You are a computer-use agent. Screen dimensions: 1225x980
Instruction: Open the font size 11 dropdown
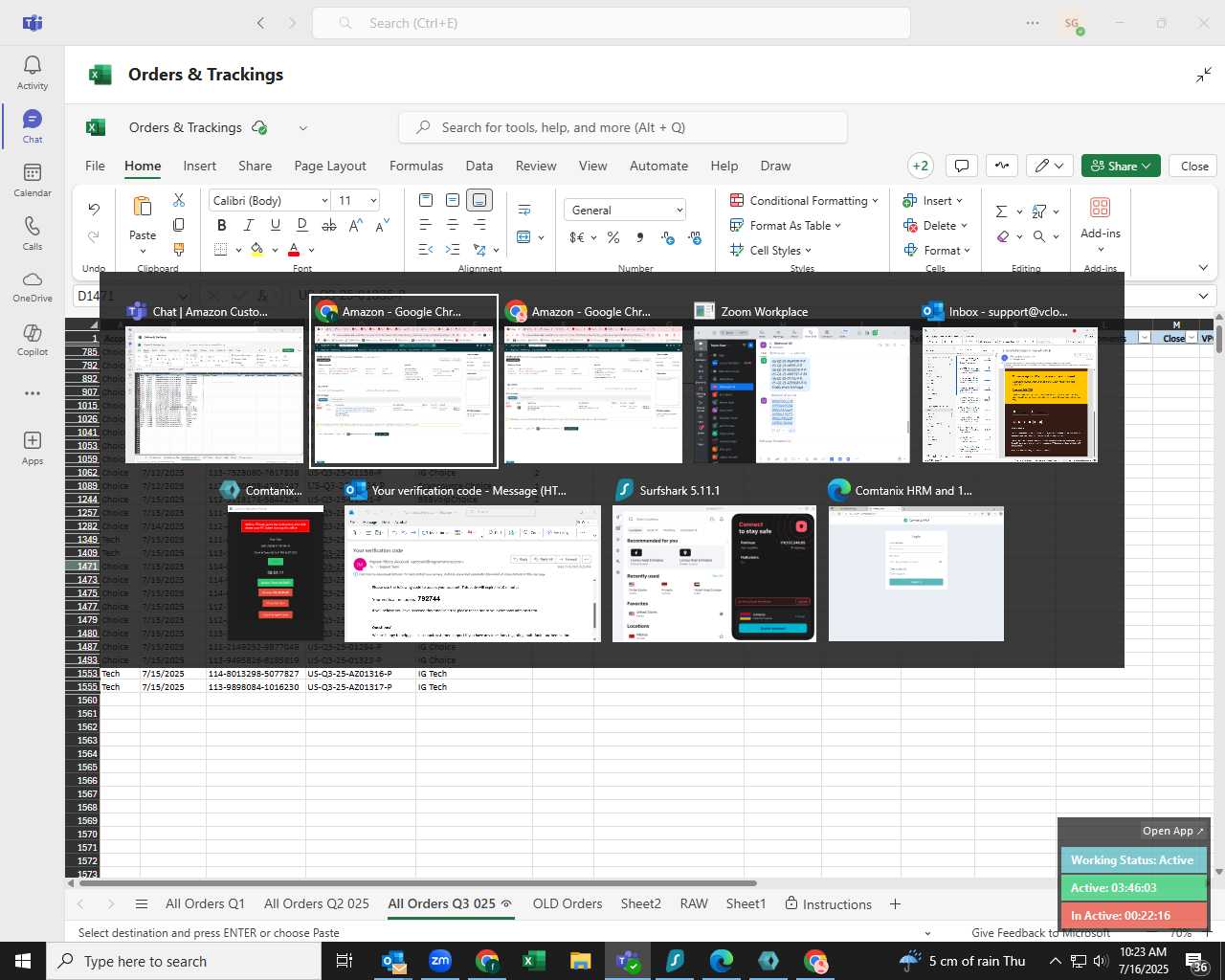point(373,200)
